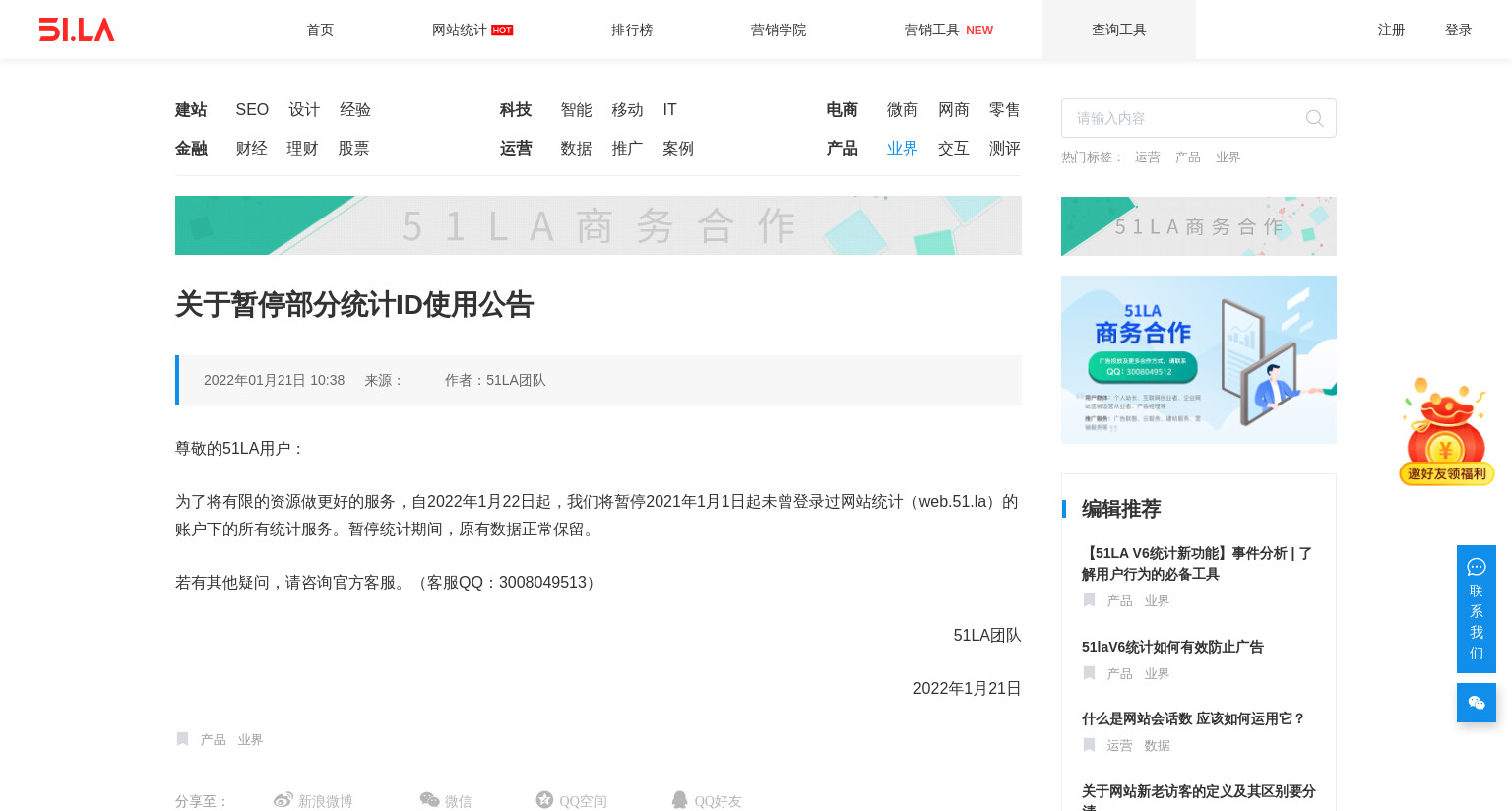Click the 科技 category heading

[x=516, y=109]
